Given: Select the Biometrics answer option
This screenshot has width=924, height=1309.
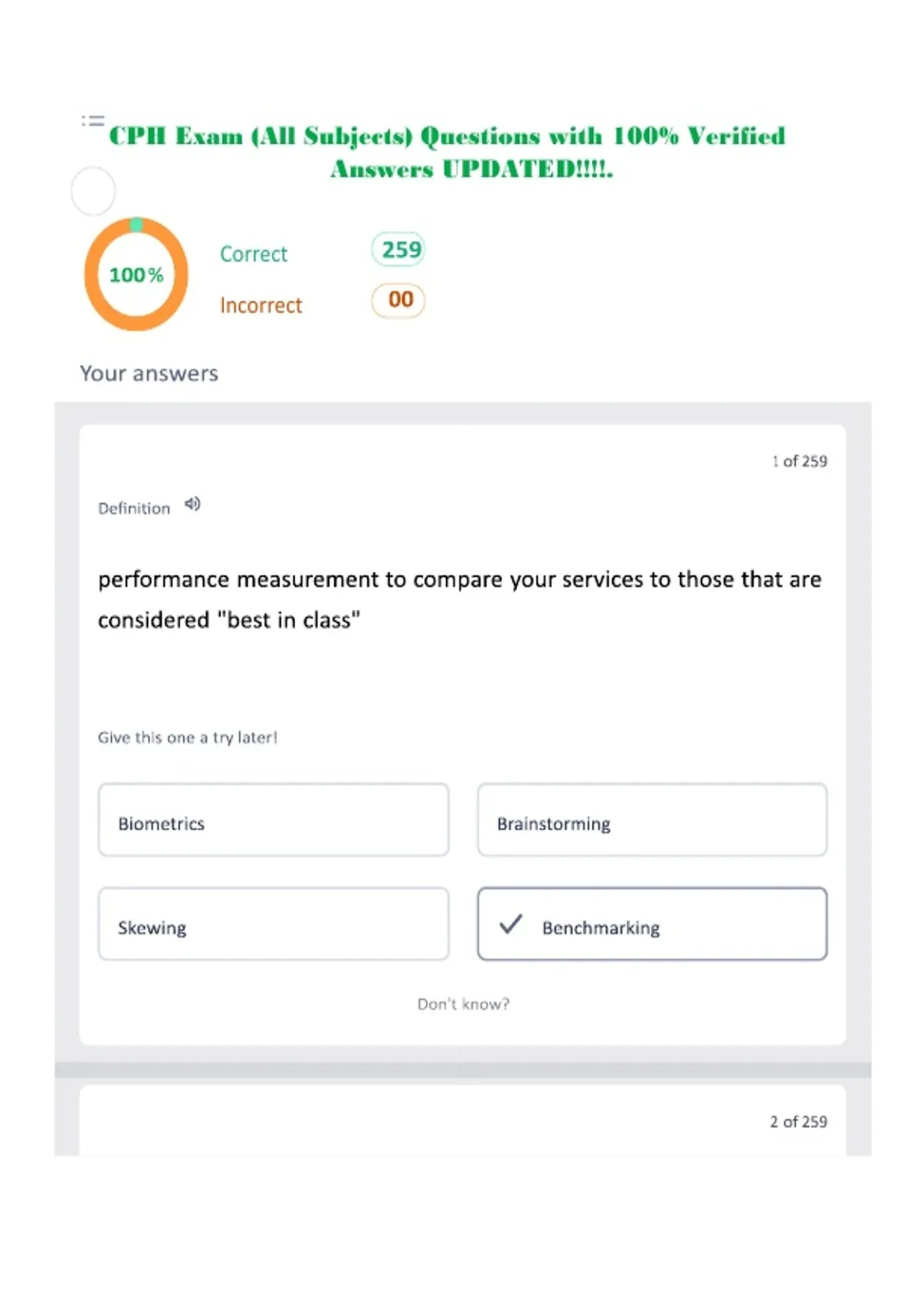Looking at the screenshot, I should click(273, 820).
